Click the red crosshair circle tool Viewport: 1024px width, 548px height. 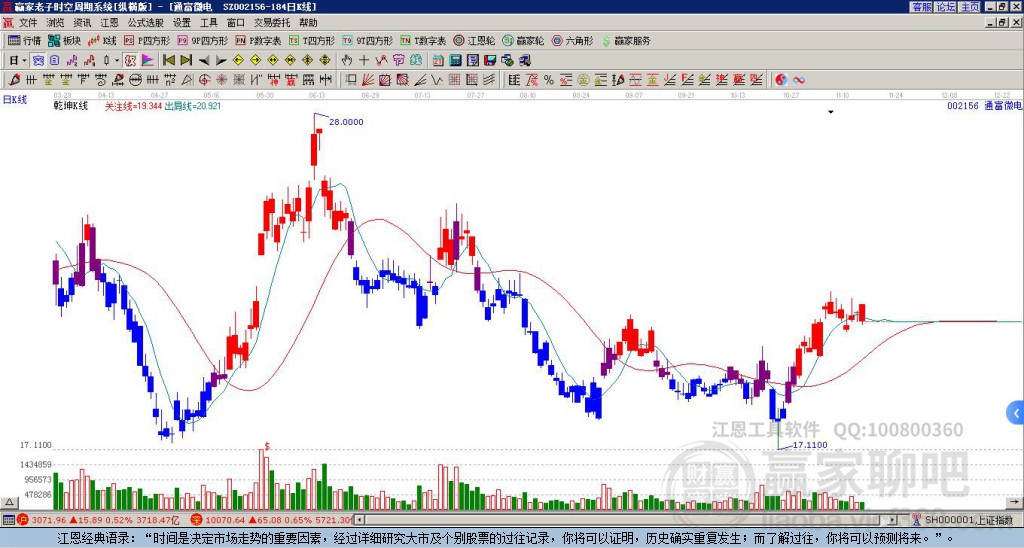point(204,80)
